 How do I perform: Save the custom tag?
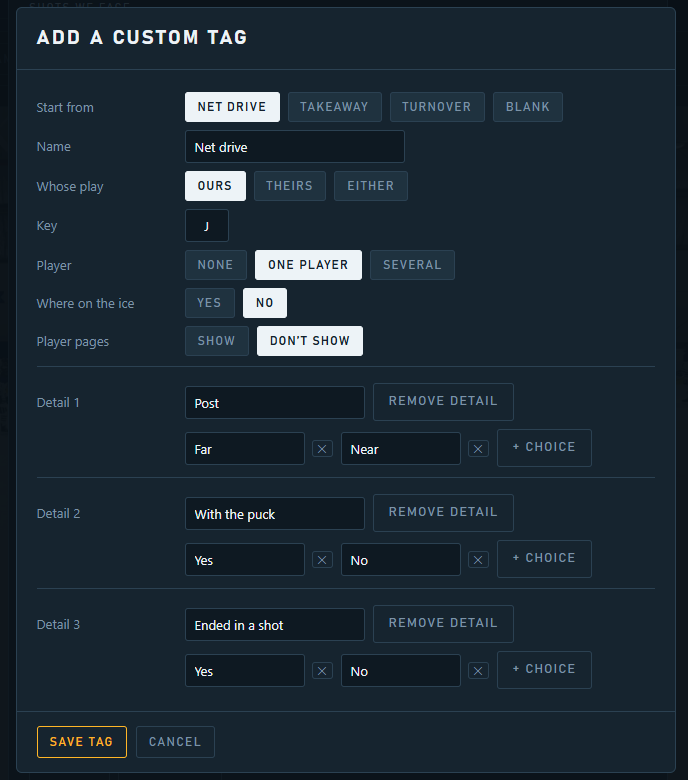tap(82, 742)
